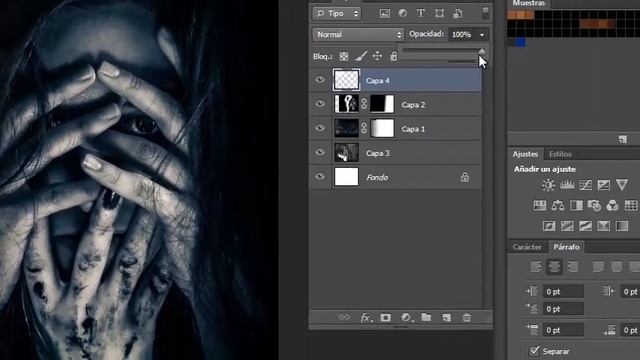Switch to the Muestras tab
Viewport: 640px width, 360px height.
click(529, 3)
